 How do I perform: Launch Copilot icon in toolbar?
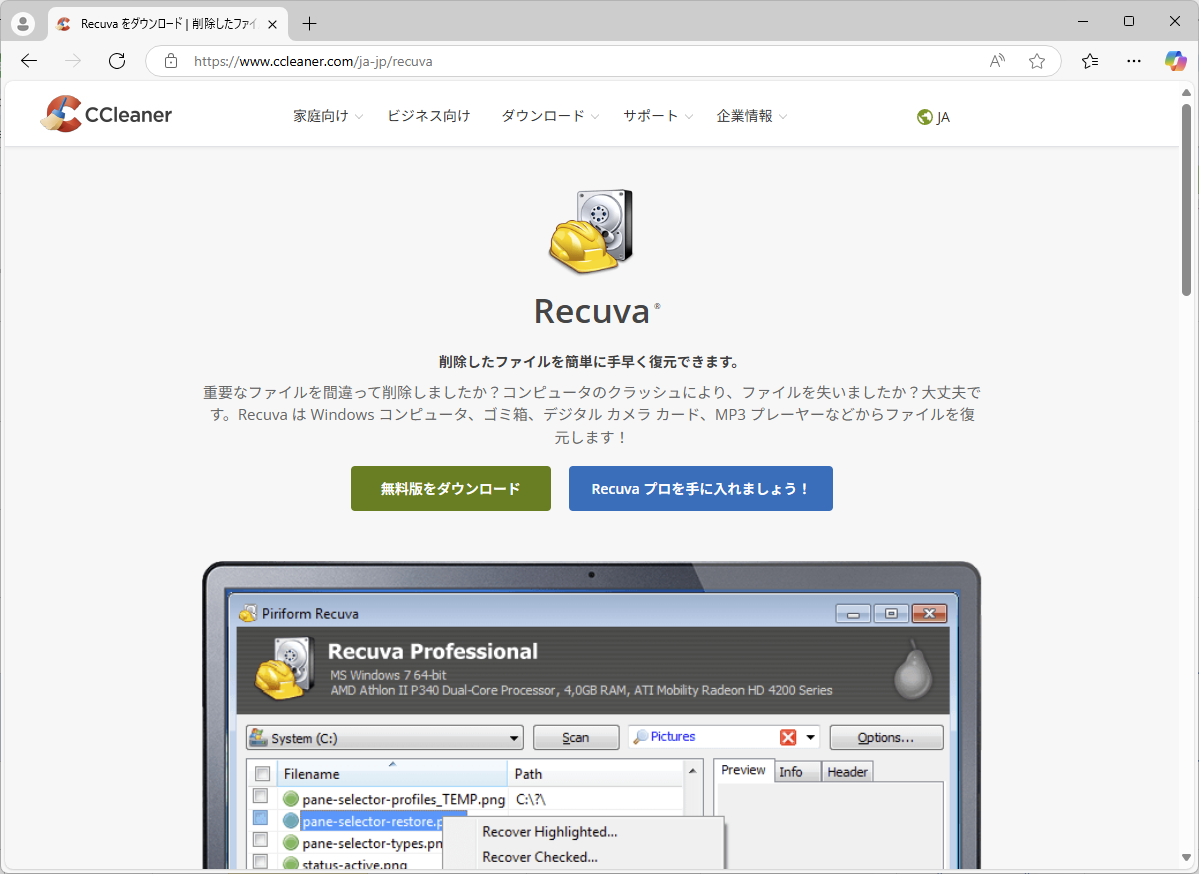coord(1175,61)
